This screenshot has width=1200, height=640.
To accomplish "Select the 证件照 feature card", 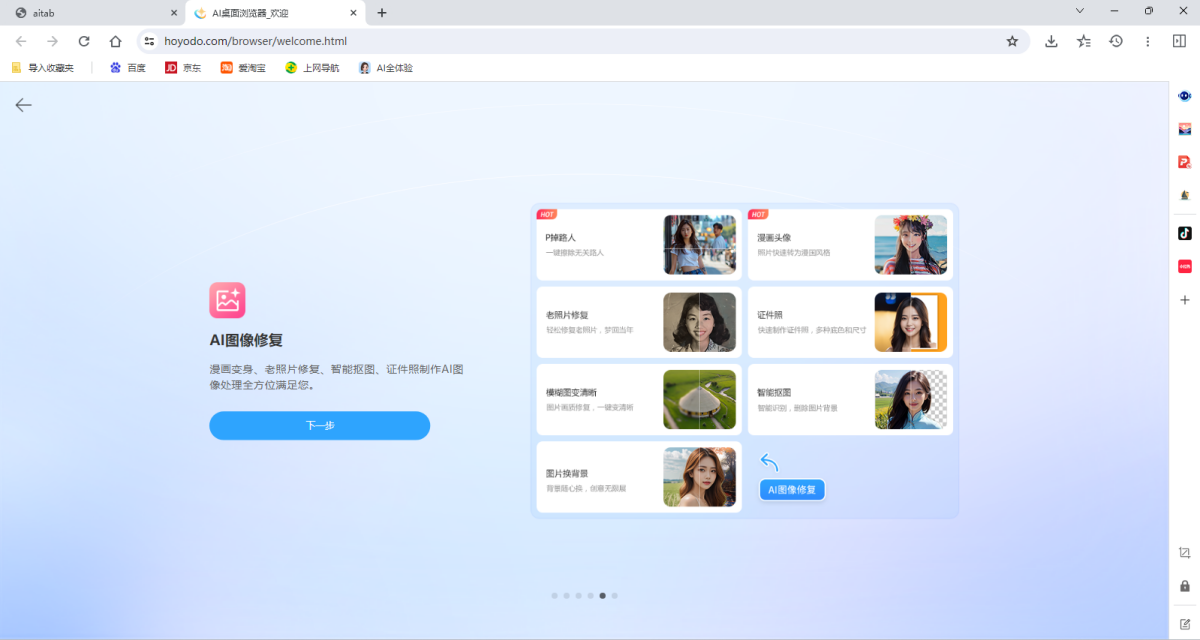I will tap(850, 322).
